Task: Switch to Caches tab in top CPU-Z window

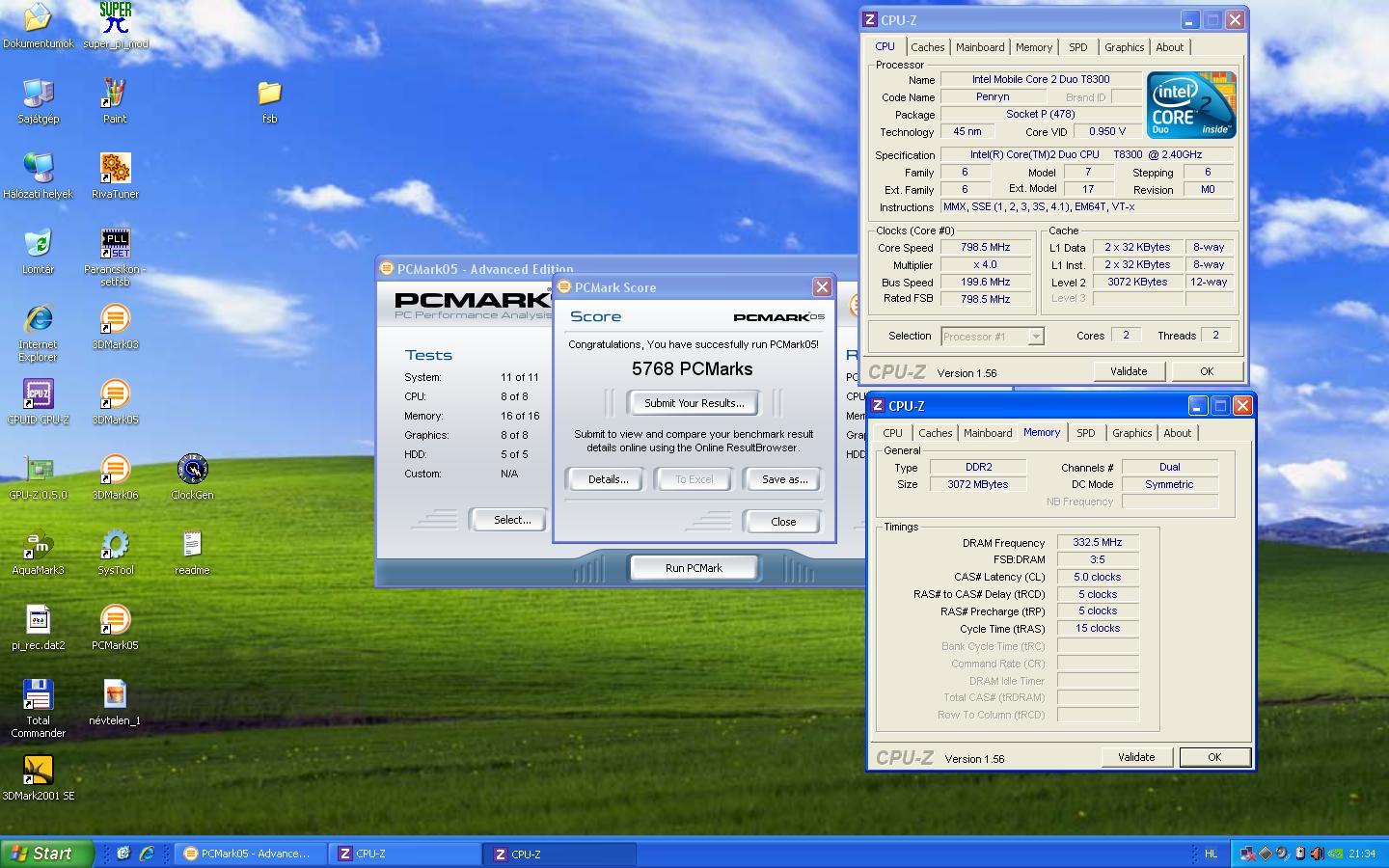Action: [x=927, y=47]
